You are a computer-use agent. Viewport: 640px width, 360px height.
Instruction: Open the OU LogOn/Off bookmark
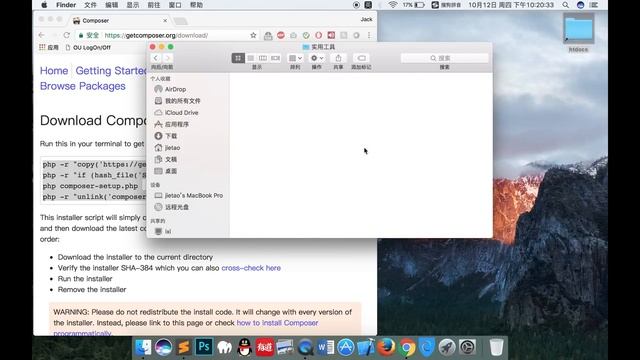pyautogui.click(x=88, y=47)
